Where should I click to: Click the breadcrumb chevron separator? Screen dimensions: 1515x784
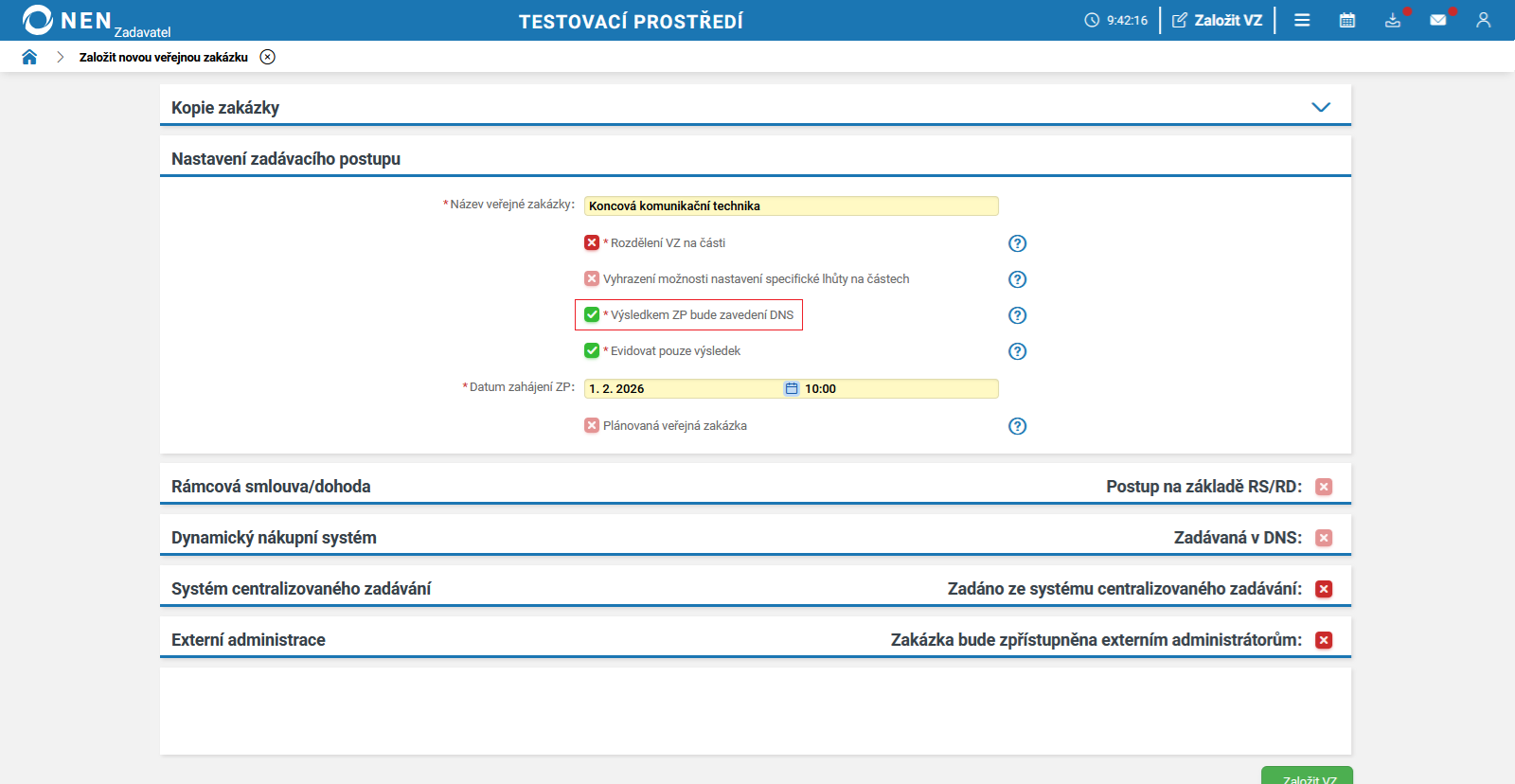point(60,57)
